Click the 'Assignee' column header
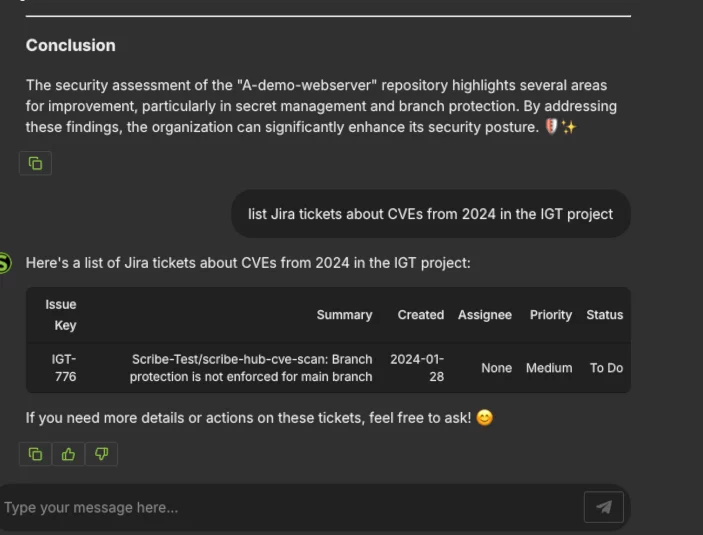Image resolution: width=703 pixels, height=535 pixels. [x=485, y=315]
